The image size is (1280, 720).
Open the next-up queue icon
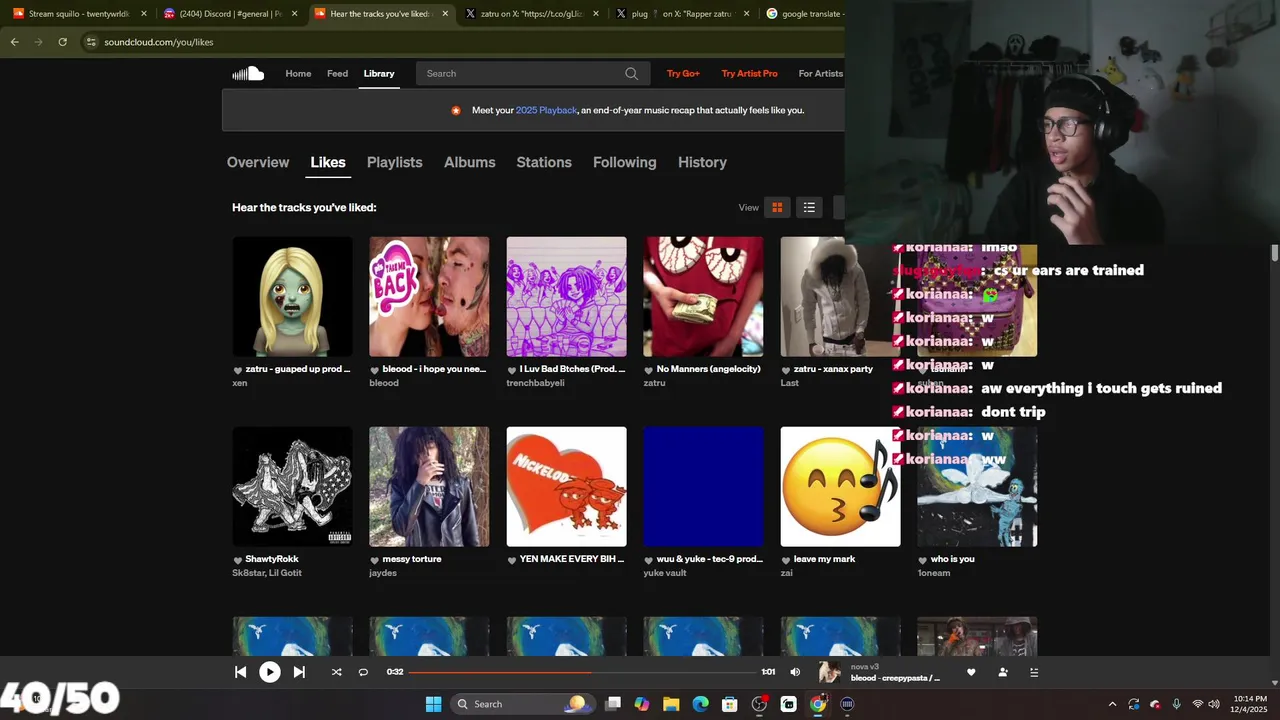[1034, 672]
